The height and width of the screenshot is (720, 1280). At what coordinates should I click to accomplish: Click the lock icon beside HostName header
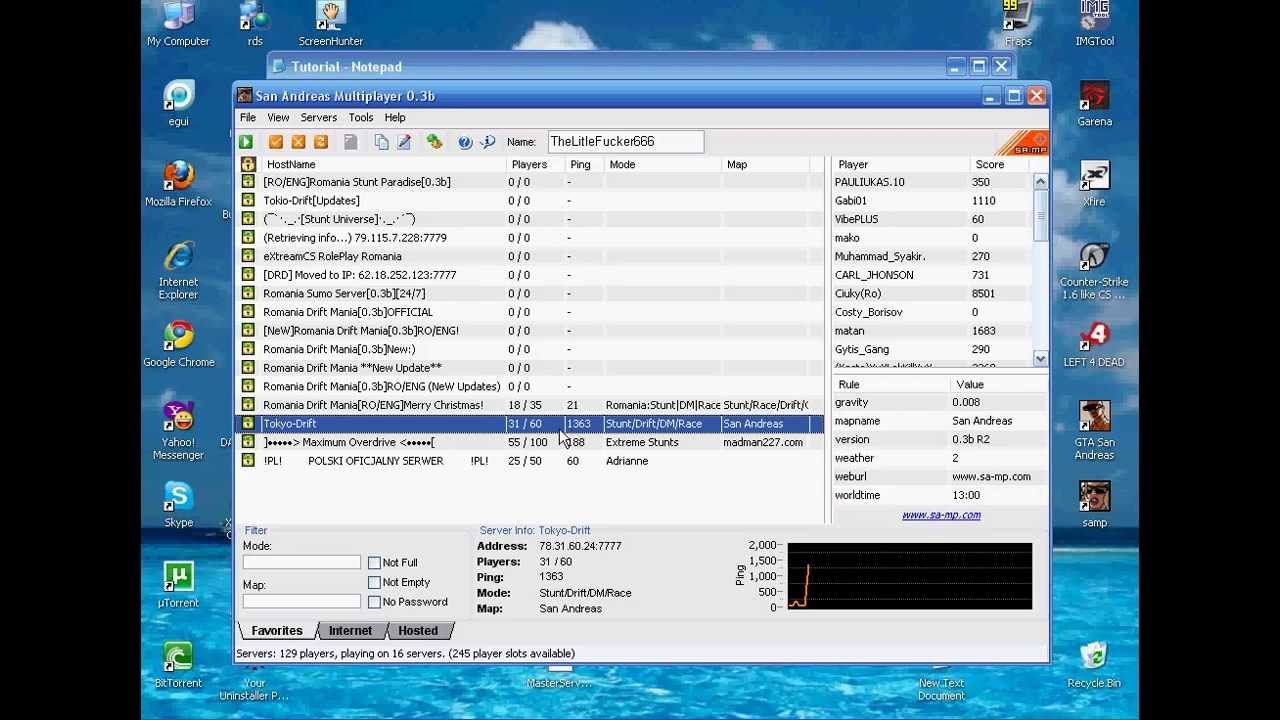[x=248, y=164]
